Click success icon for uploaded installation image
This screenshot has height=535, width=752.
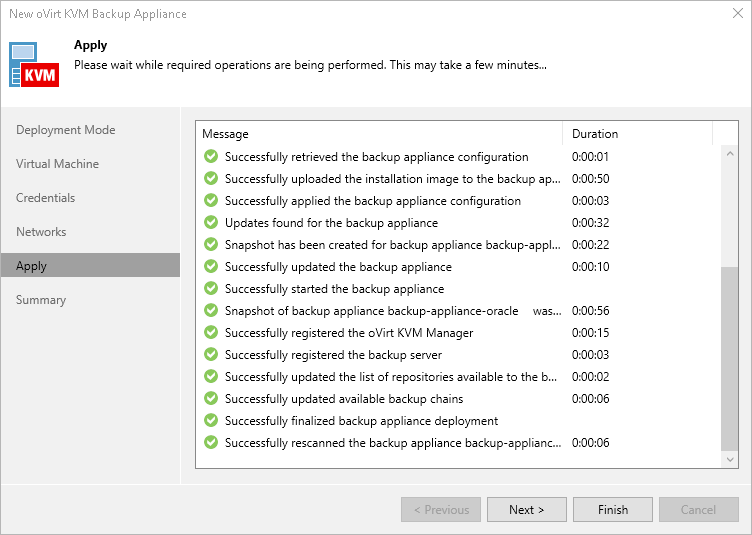pyautogui.click(x=211, y=178)
